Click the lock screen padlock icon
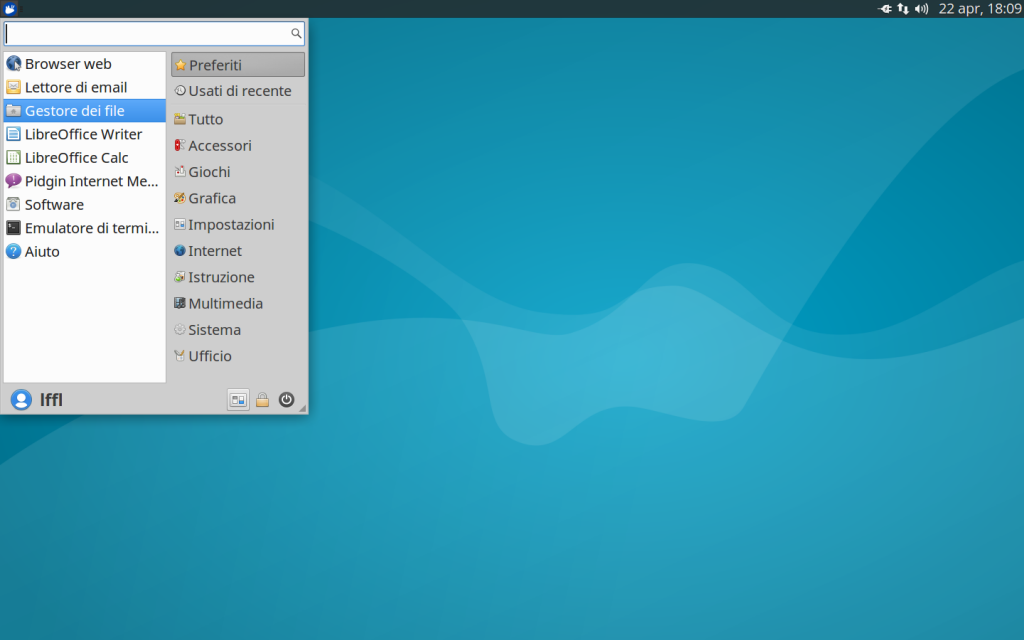The width and height of the screenshot is (1024, 640). click(x=262, y=400)
